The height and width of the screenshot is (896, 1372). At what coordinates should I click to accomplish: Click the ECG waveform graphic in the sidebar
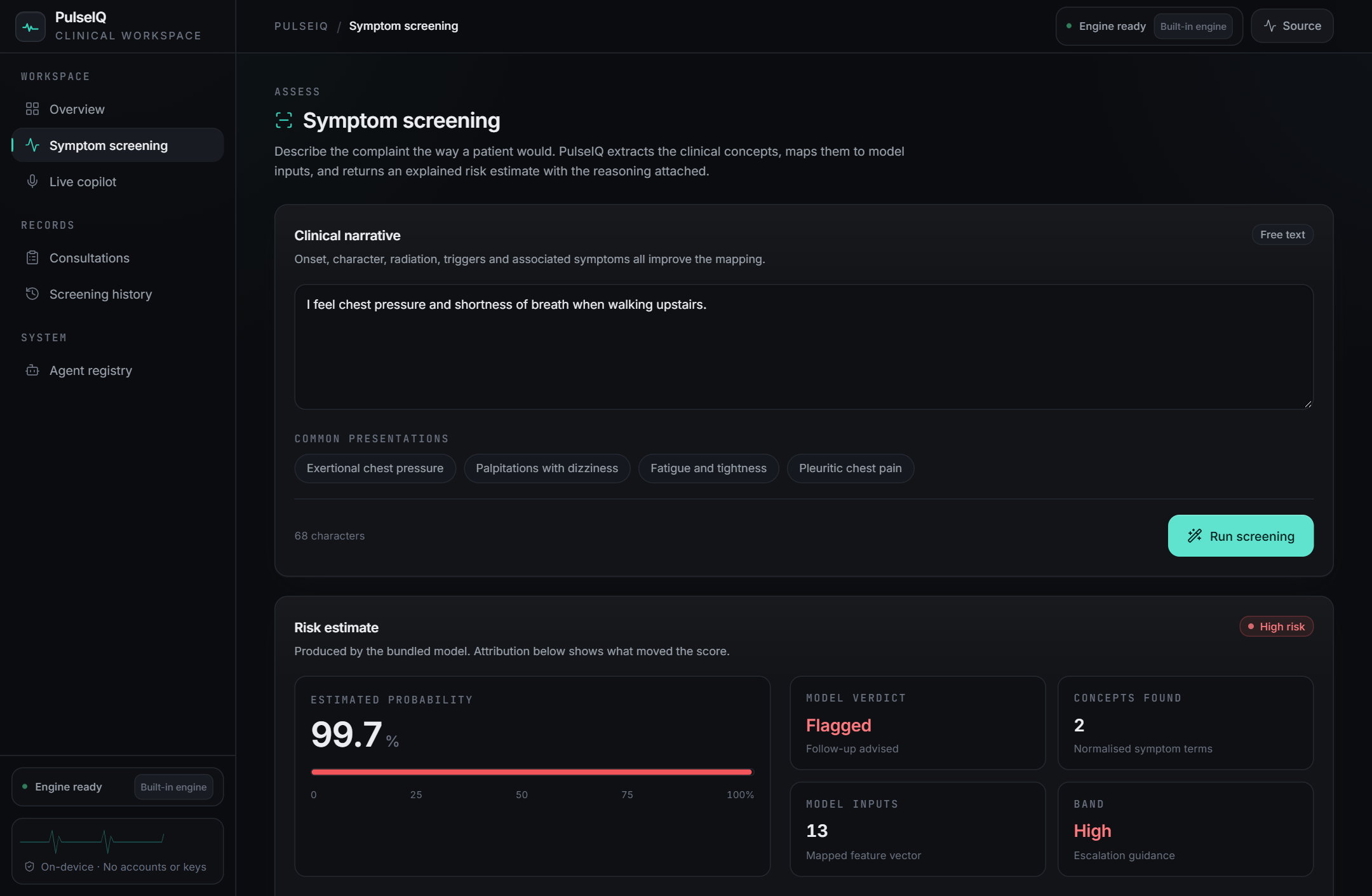pos(92,842)
